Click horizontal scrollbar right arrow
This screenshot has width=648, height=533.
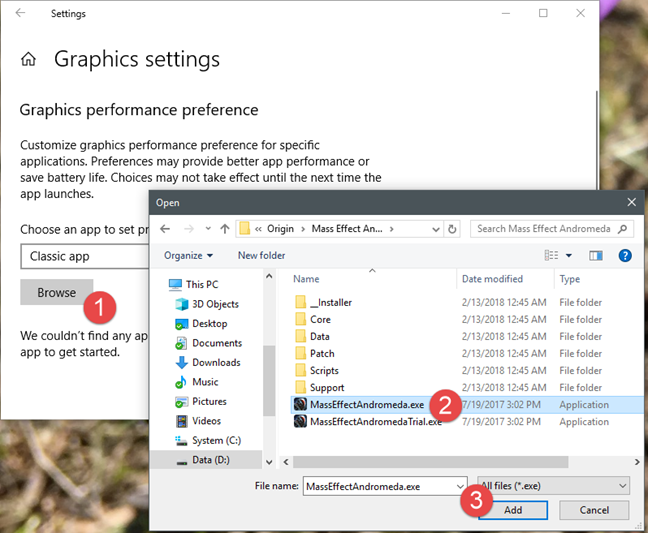637,462
